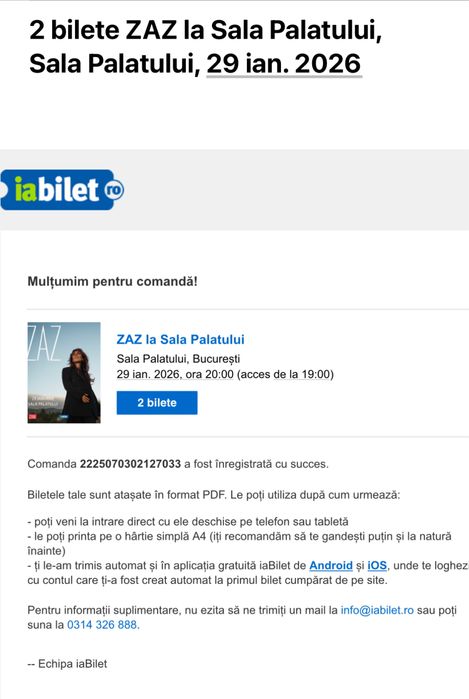Click the info@iabilet.ro email address
Image resolution: width=469 pixels, height=699 pixels.
[x=377, y=610]
